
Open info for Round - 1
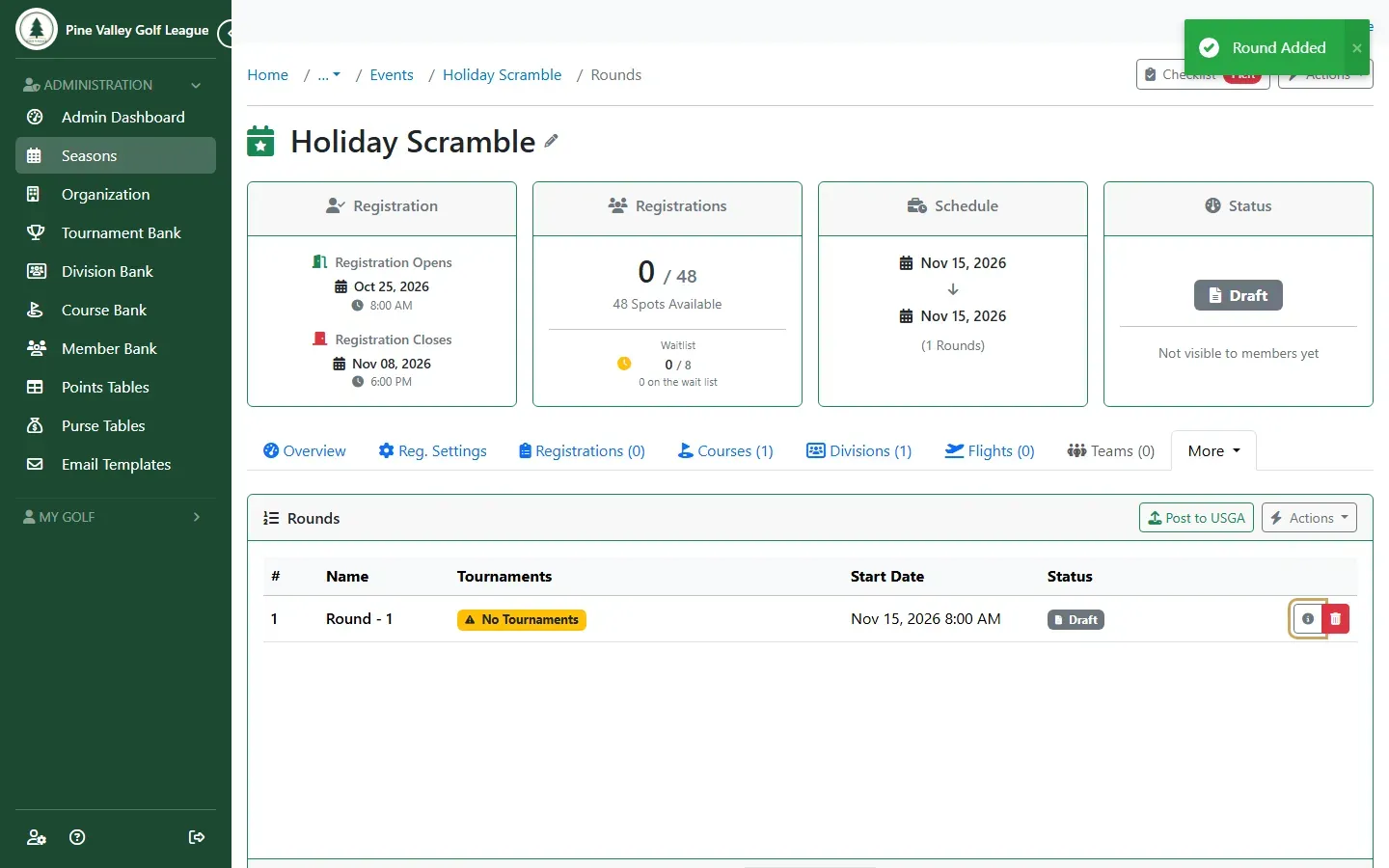pyautogui.click(x=1308, y=619)
